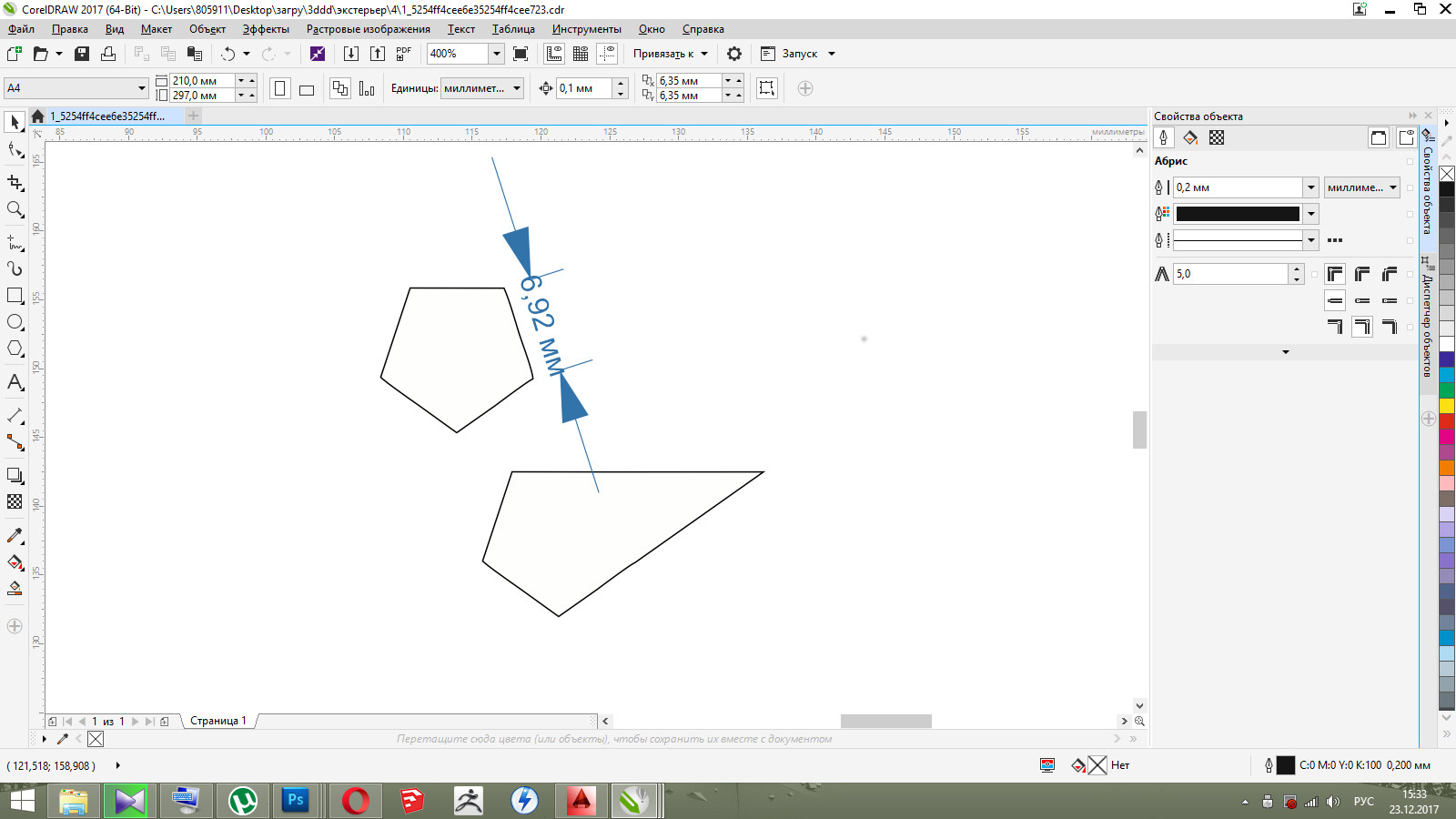This screenshot has height=819, width=1456.
Task: Select the Drop Shadow tool
Action: (x=15, y=475)
